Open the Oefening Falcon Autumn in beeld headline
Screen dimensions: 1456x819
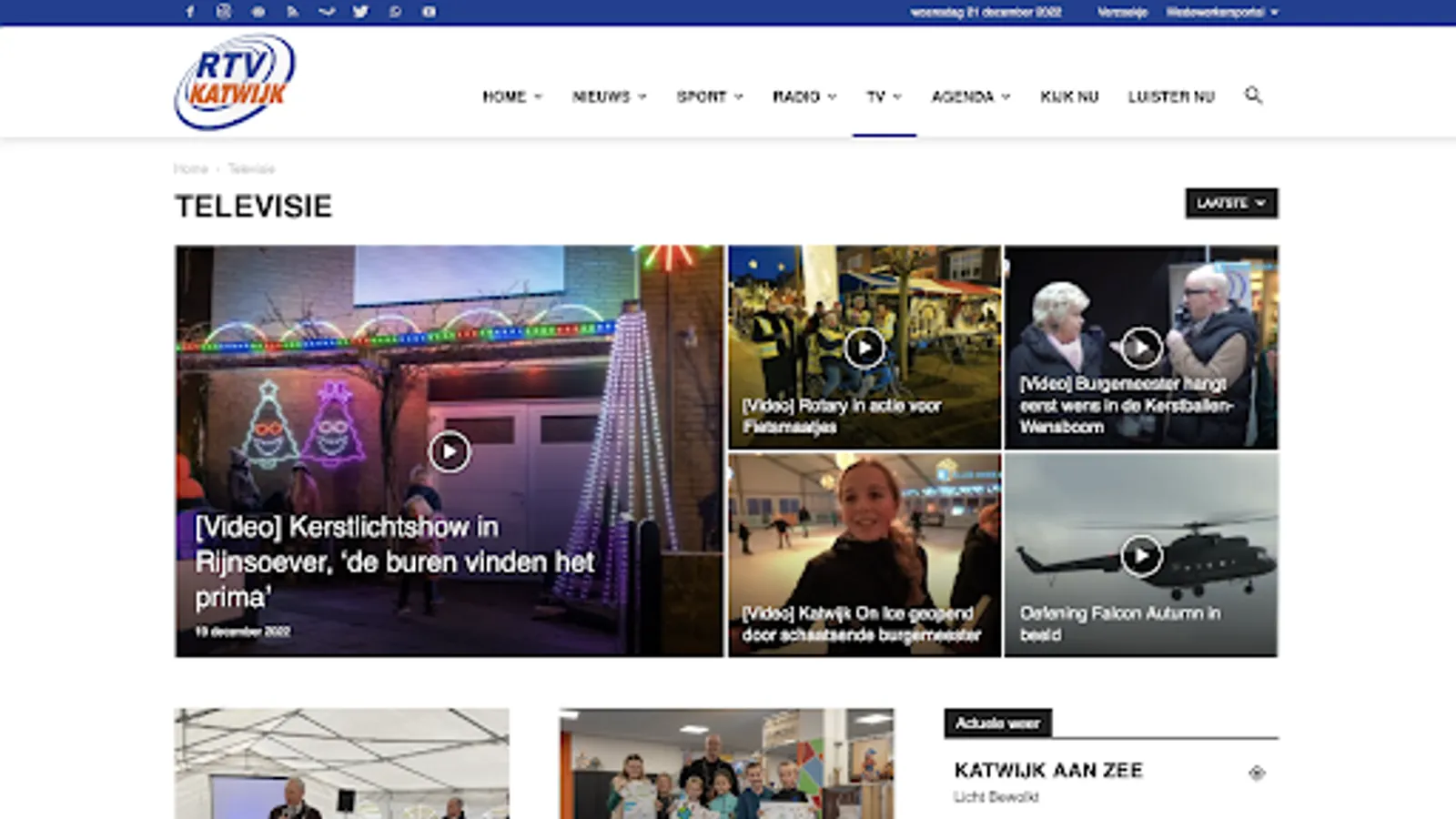[x=1120, y=624]
